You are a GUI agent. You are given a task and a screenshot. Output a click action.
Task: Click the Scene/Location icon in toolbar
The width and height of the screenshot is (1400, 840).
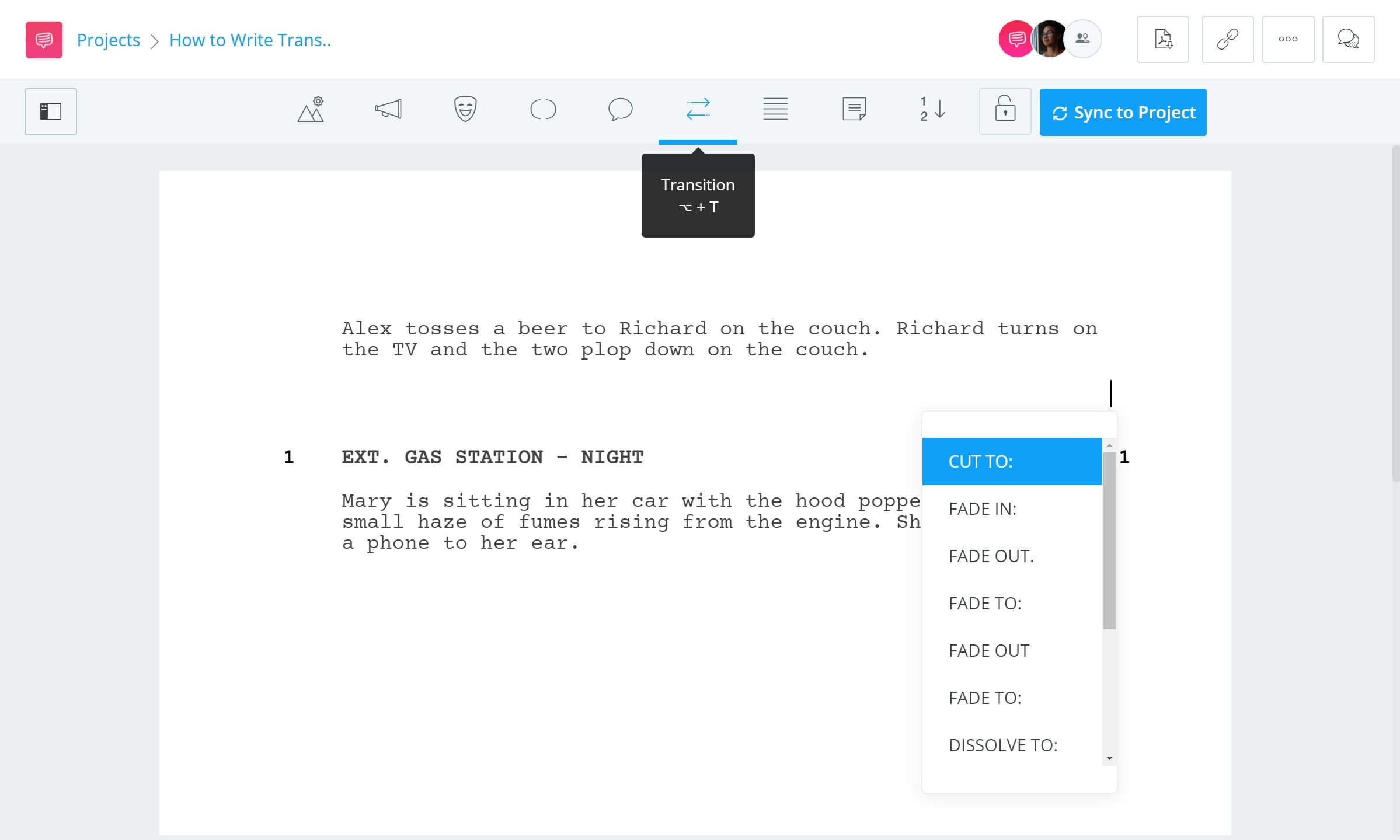pyautogui.click(x=310, y=111)
